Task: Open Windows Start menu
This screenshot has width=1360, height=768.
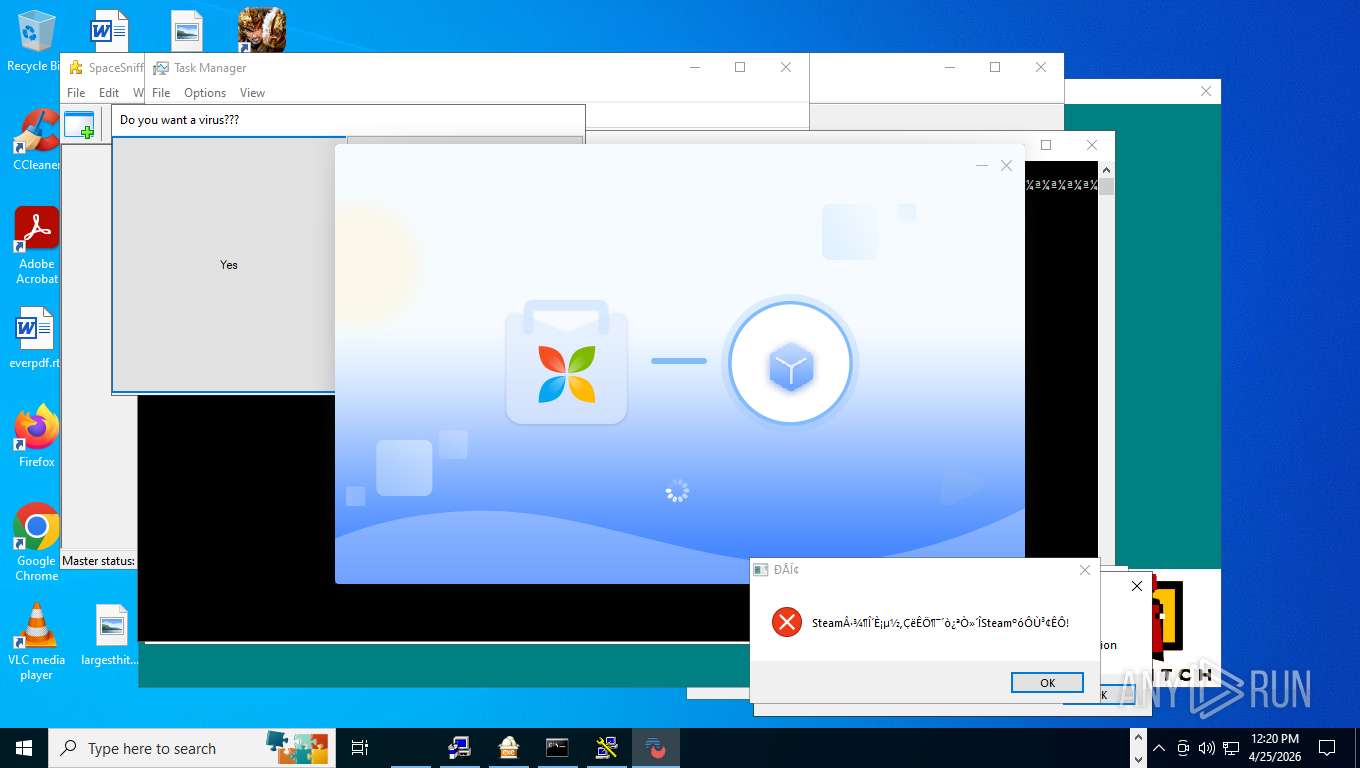Action: point(24,748)
